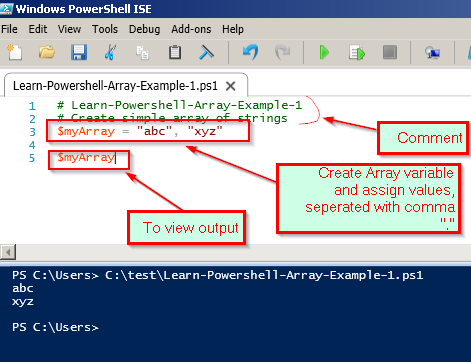Save the script with the floppy disk icon
Viewport: 471px width, 362px height.
click(x=79, y=52)
